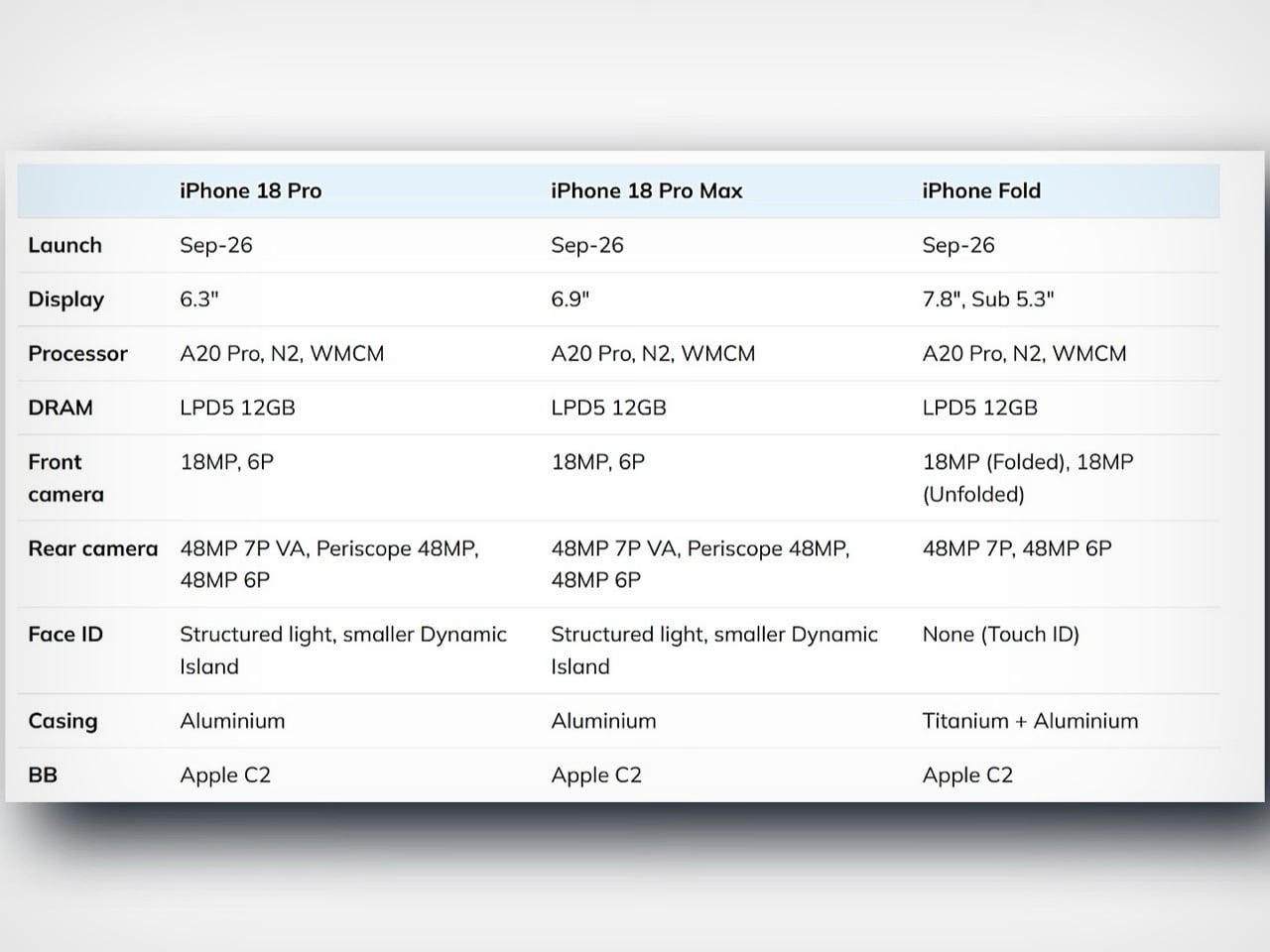1270x952 pixels.
Task: Select the iPhone Fold Apple C2 cell
Action: tap(967, 774)
